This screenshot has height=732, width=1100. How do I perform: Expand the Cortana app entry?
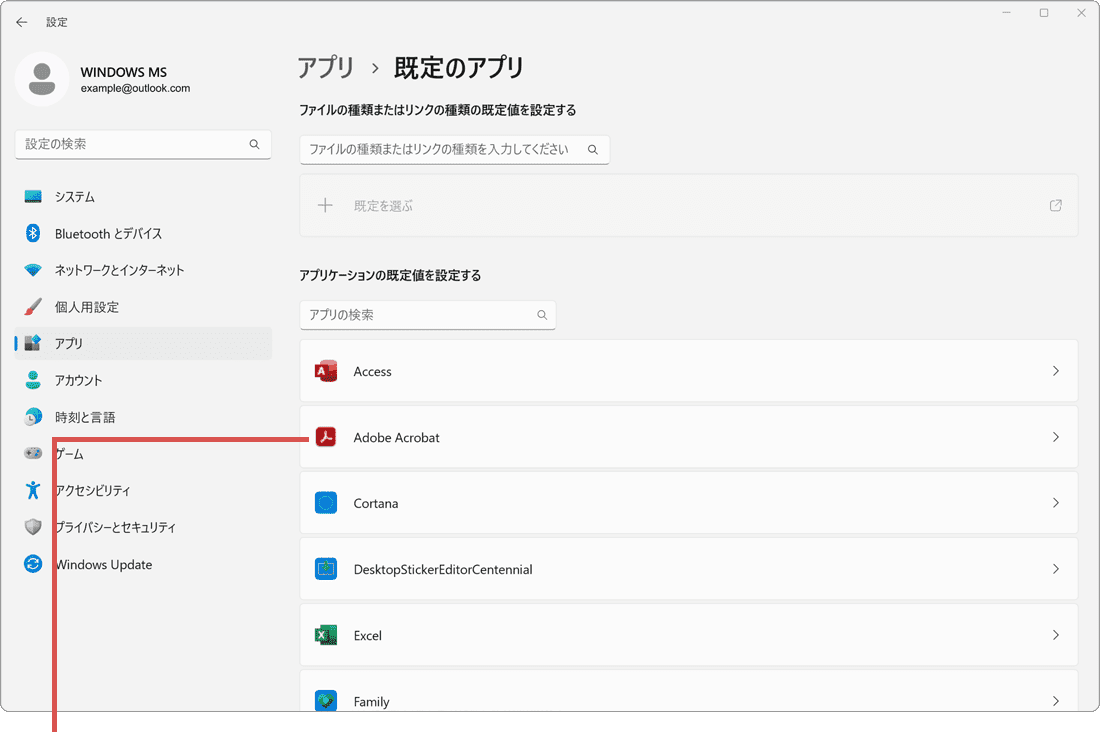1056,503
